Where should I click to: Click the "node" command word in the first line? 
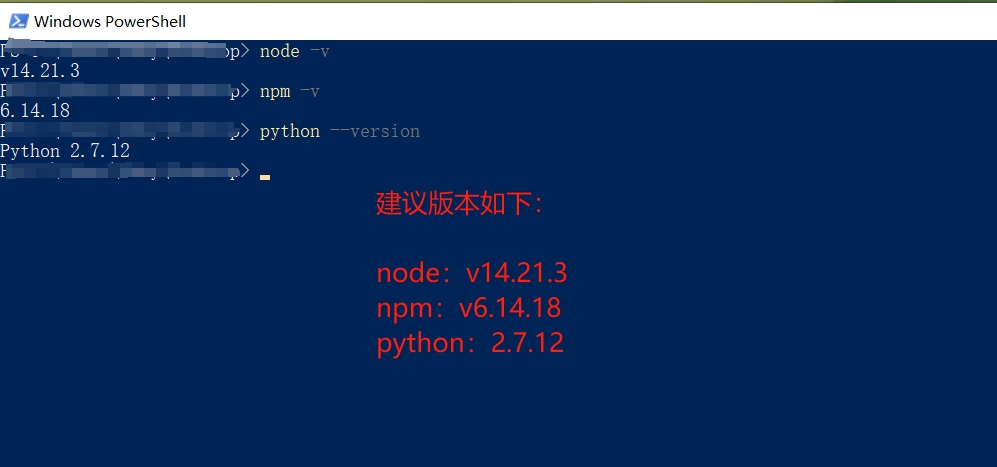(x=279, y=51)
